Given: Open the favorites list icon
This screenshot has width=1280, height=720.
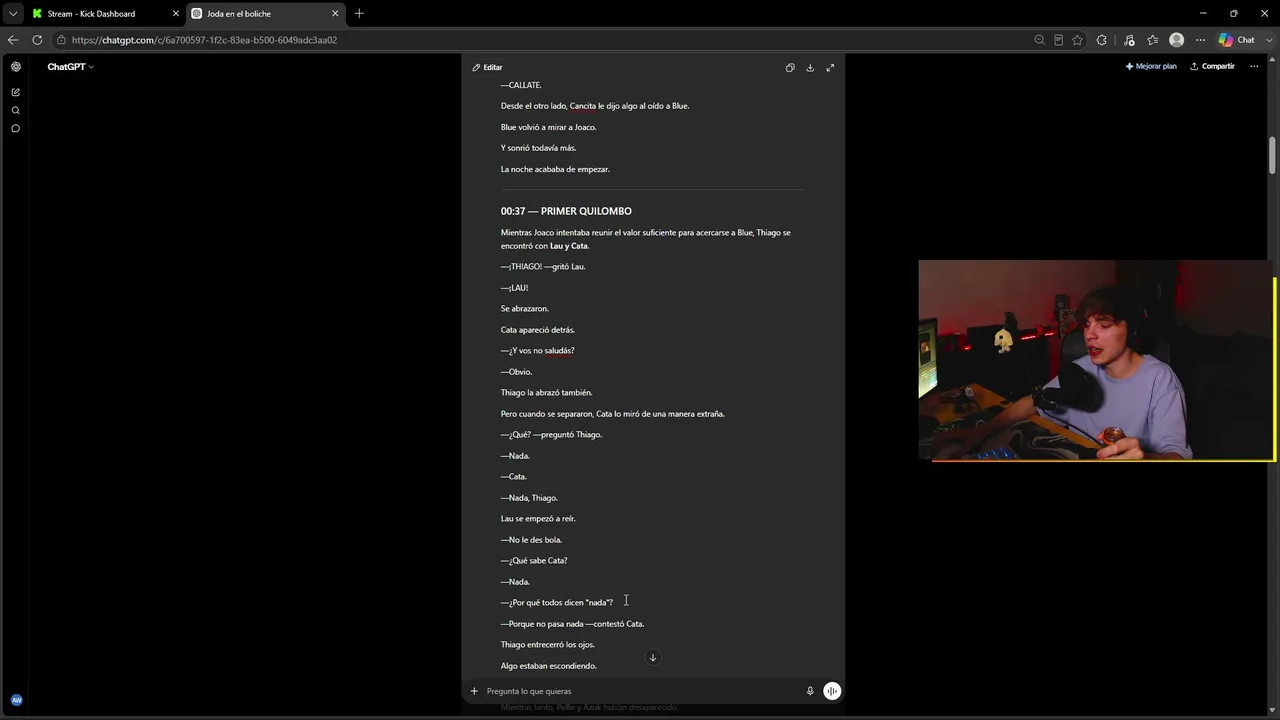Looking at the screenshot, I should (1152, 40).
